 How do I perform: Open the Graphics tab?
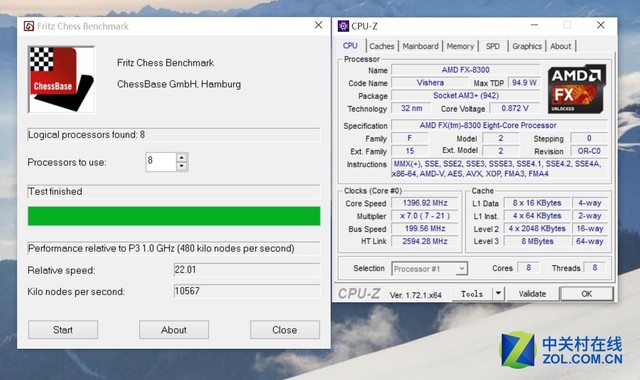[527, 46]
